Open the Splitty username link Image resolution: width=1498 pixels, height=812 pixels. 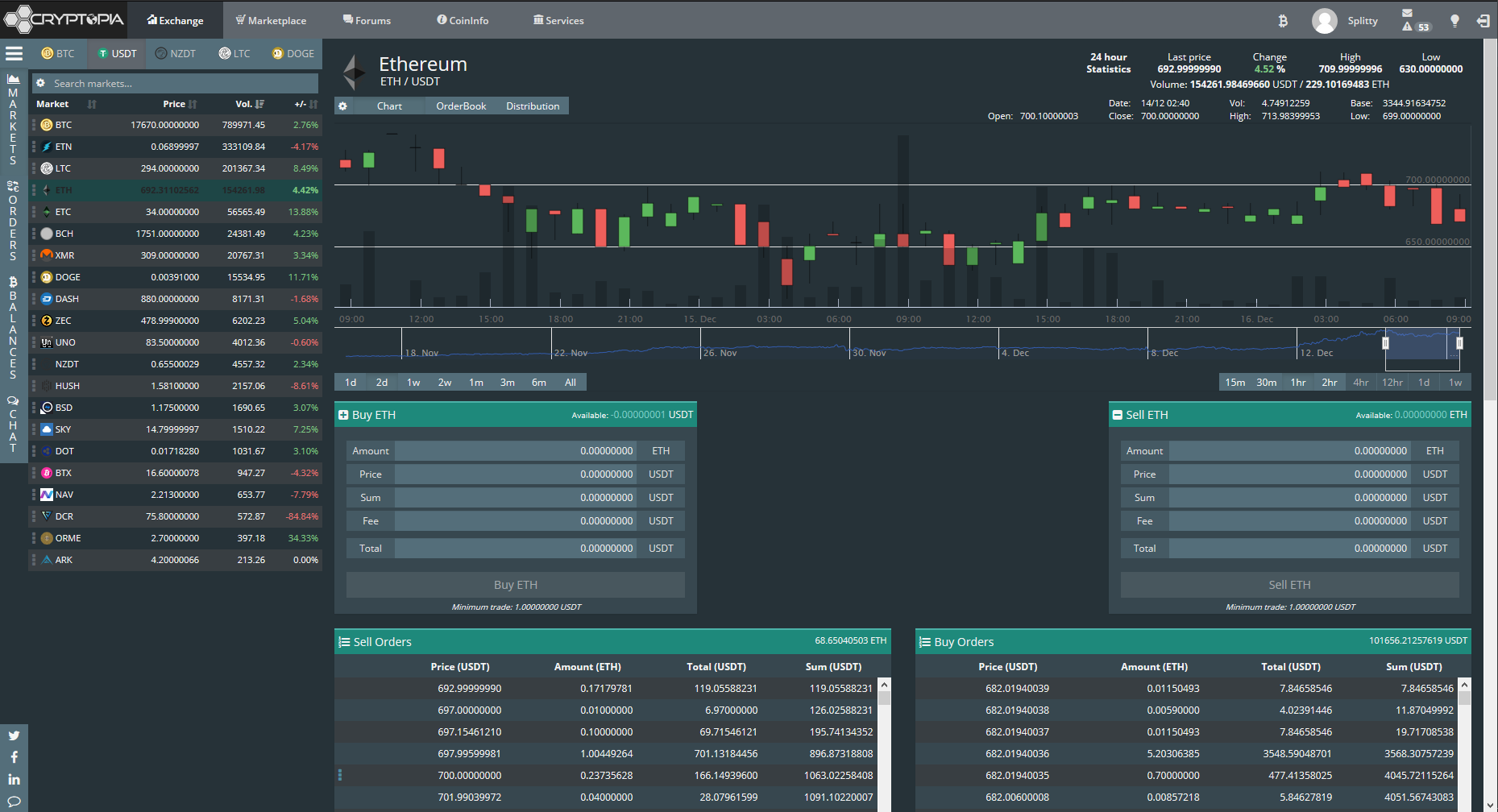click(x=1363, y=21)
